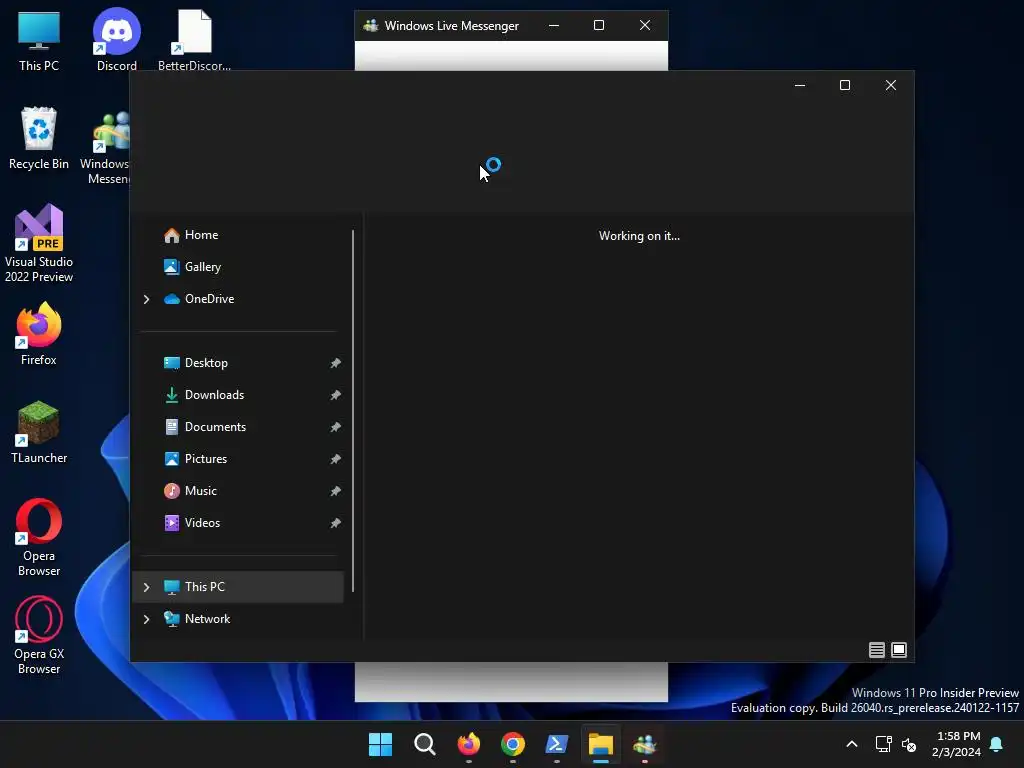The image size is (1024, 768).
Task: Select Opera Browser desktop shortcut
Action: 39,537
